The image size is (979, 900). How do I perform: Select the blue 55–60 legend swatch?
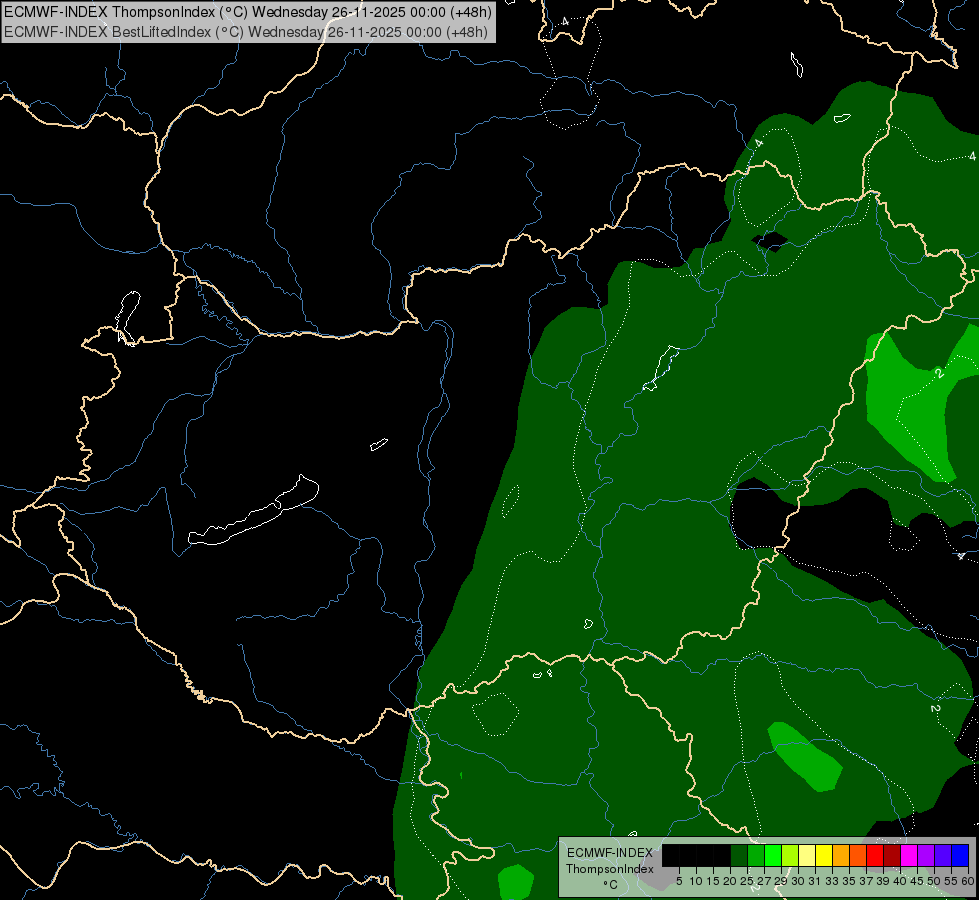coord(960,855)
